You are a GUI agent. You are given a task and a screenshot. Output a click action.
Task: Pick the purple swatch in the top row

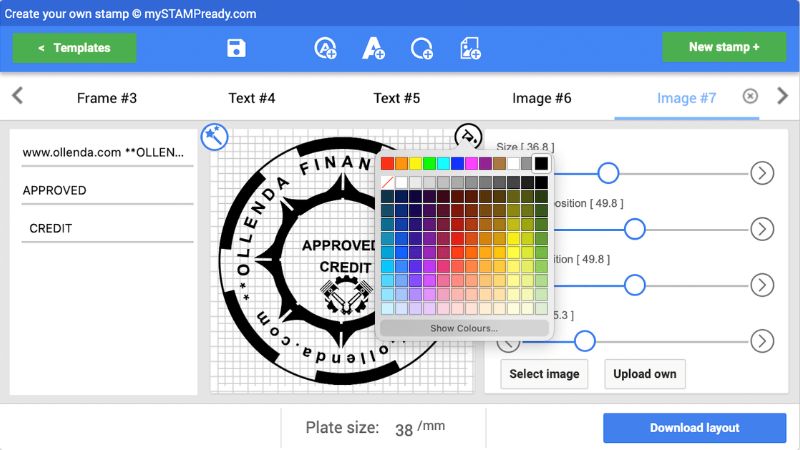(x=485, y=163)
